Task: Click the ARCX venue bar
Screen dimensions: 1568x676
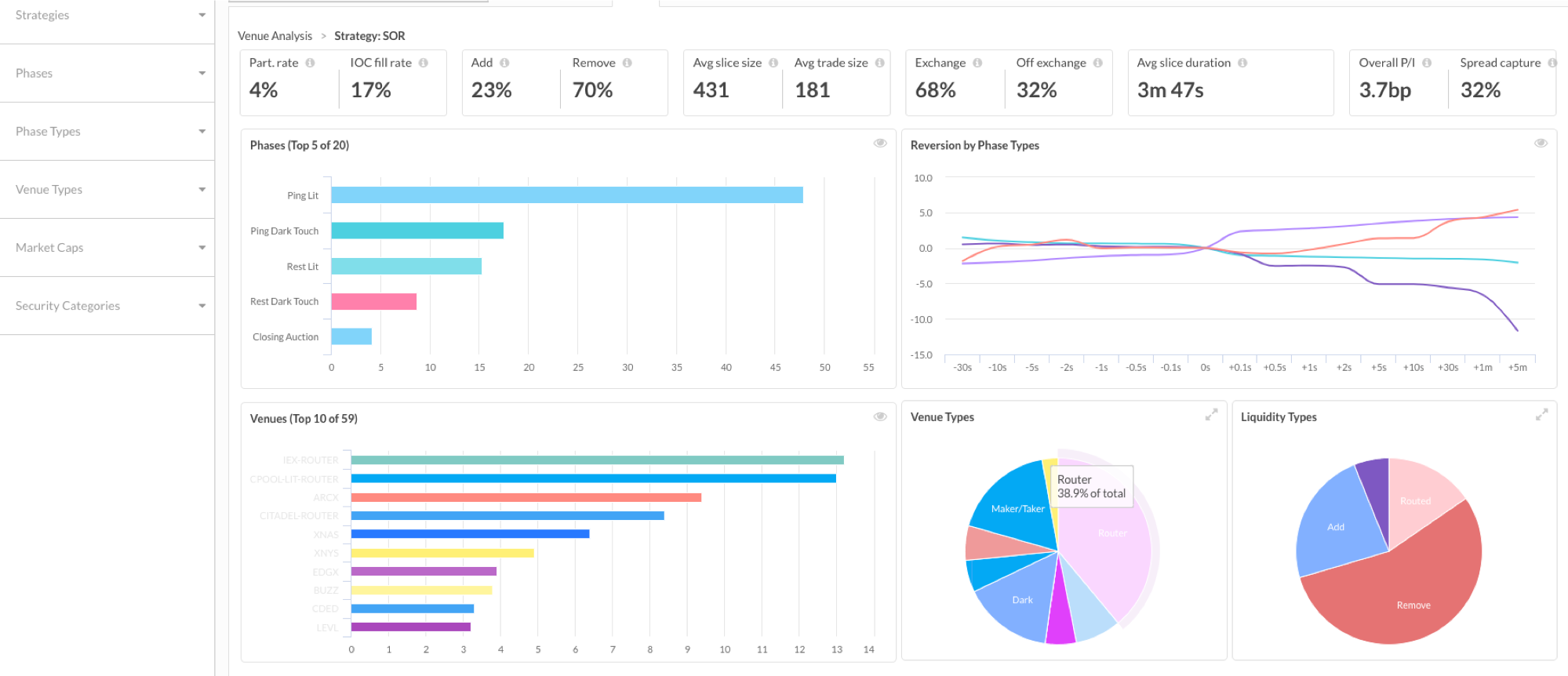Action: [x=526, y=497]
